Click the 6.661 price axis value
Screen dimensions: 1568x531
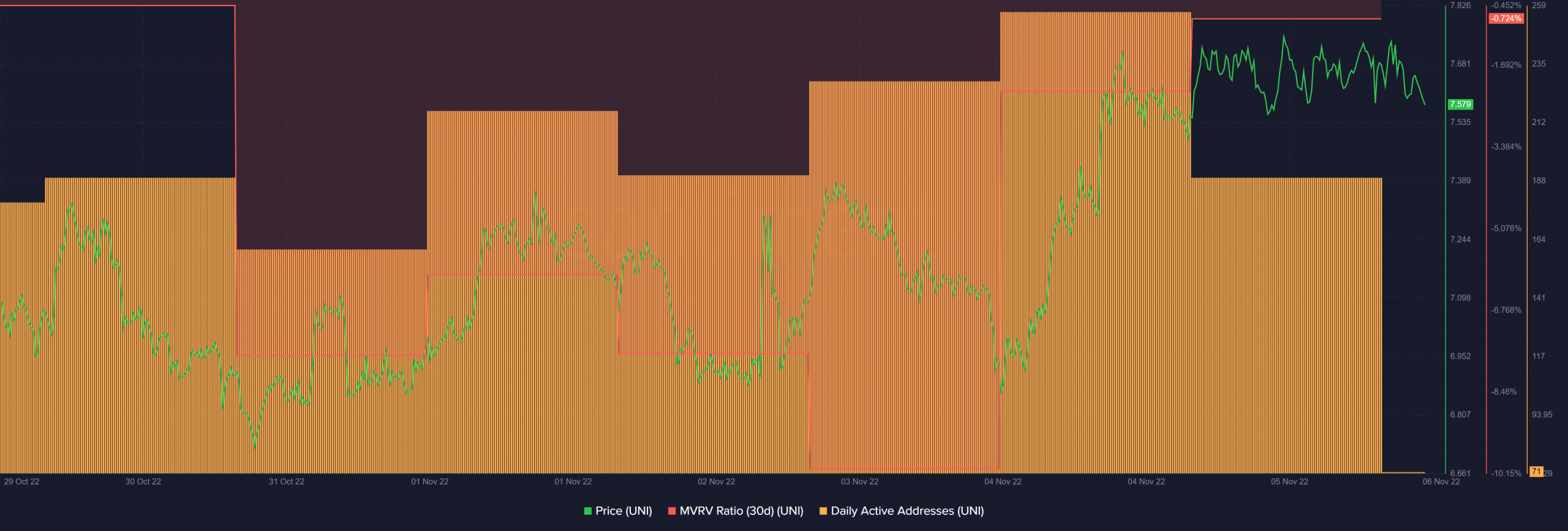(1460, 473)
